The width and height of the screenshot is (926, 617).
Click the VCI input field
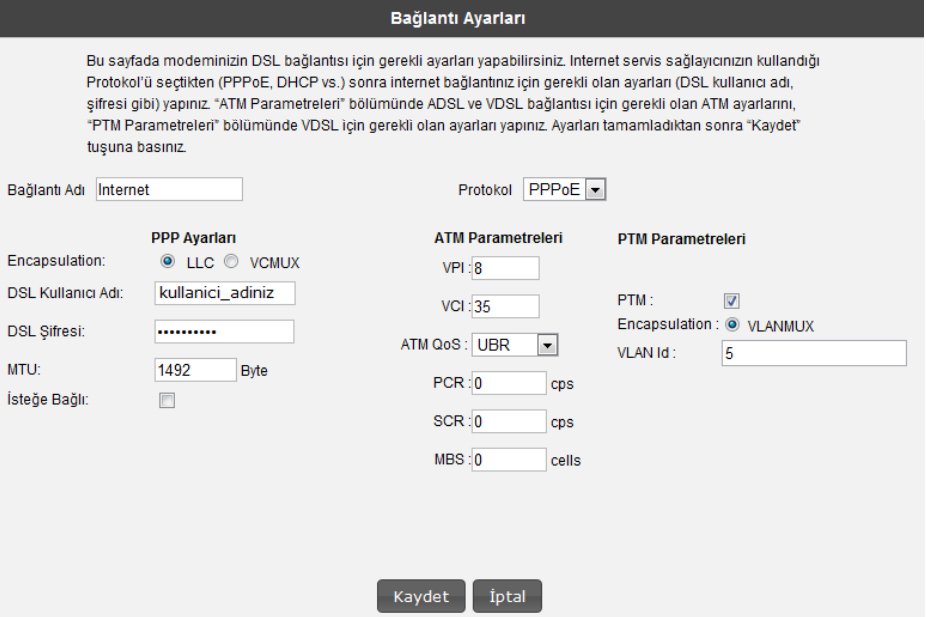(x=506, y=306)
